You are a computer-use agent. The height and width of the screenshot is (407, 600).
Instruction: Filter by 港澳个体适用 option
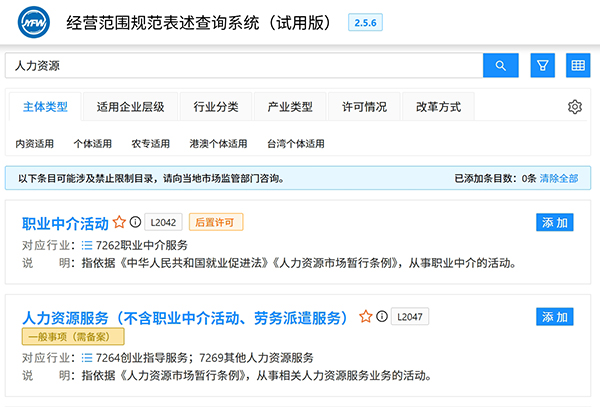218,144
